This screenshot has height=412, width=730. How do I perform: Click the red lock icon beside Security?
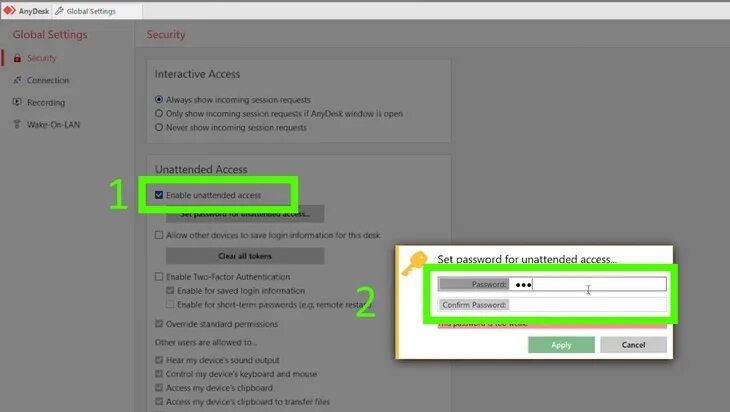(x=17, y=58)
